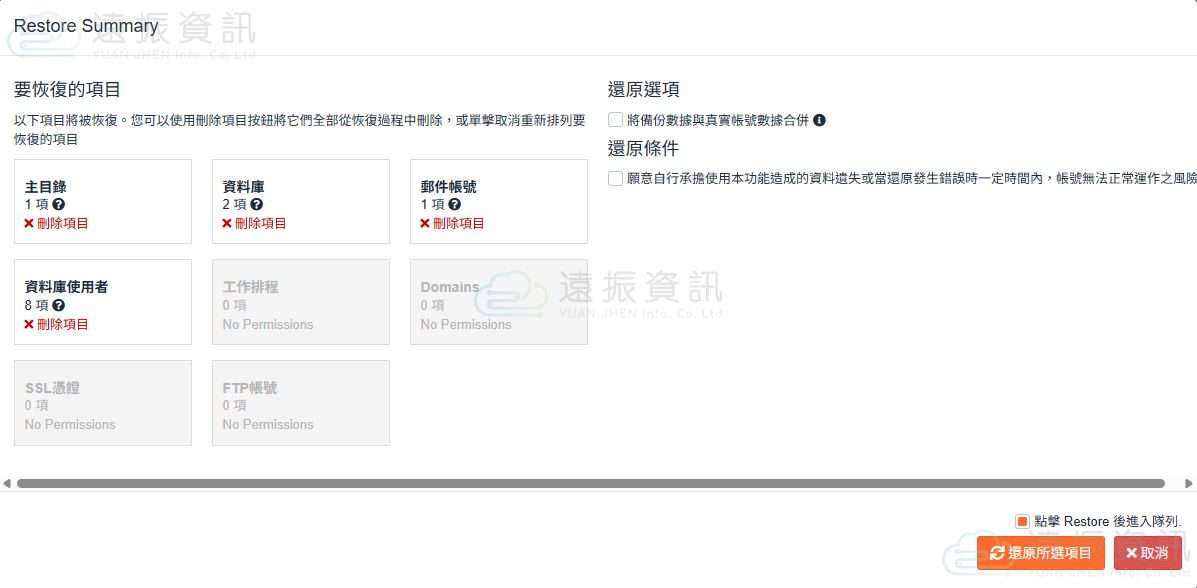Toggle 點擊 Restore 後進入隊列 checkbox
The image size is (1197, 588).
(x=1022, y=521)
